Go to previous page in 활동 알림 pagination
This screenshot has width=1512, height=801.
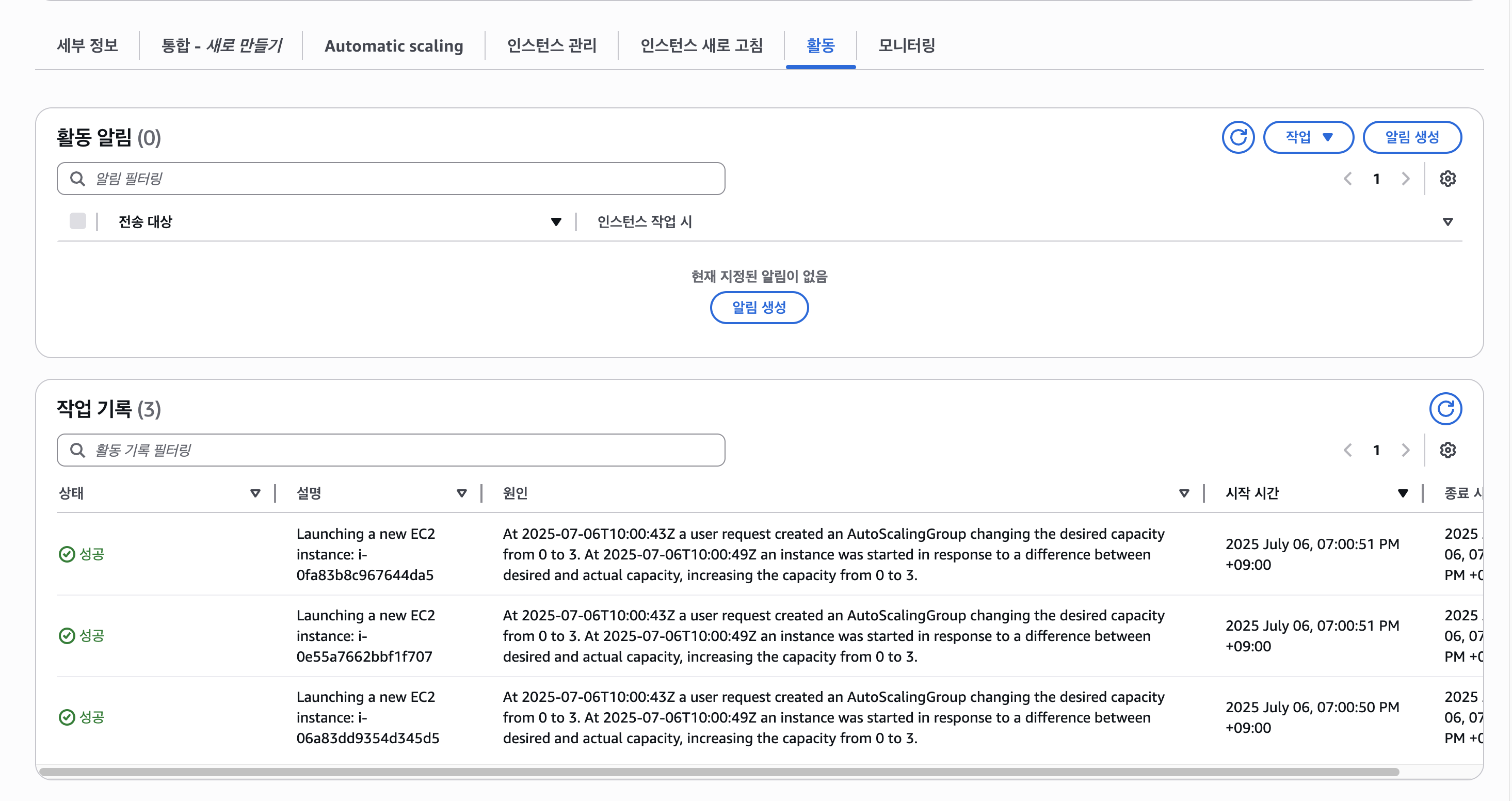(1348, 179)
